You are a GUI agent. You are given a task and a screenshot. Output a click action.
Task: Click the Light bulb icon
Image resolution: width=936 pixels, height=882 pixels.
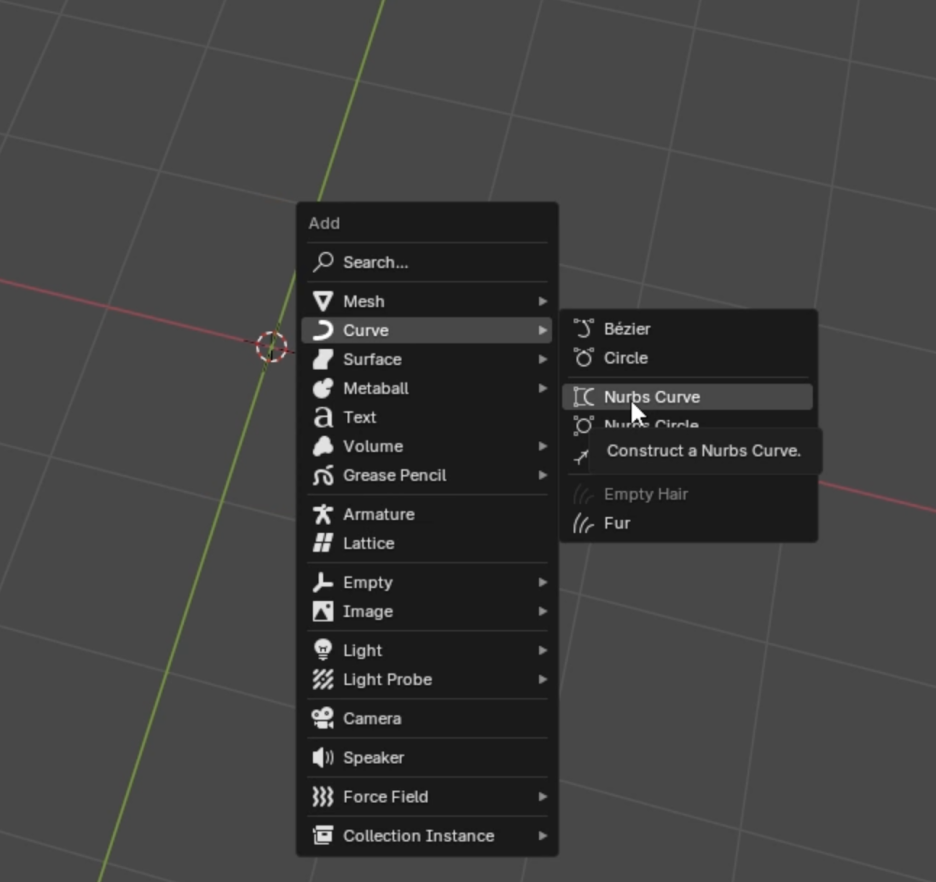click(323, 650)
